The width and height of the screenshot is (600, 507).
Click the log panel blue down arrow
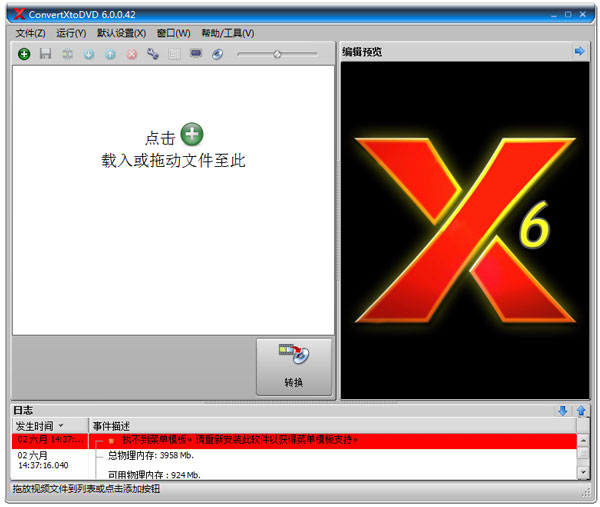tap(562, 411)
